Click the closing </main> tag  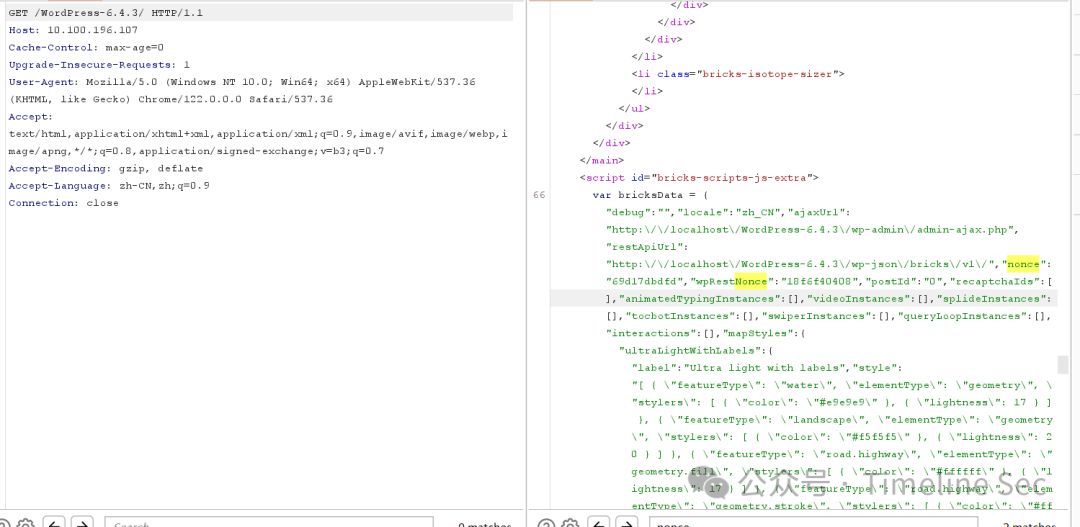[602, 160]
